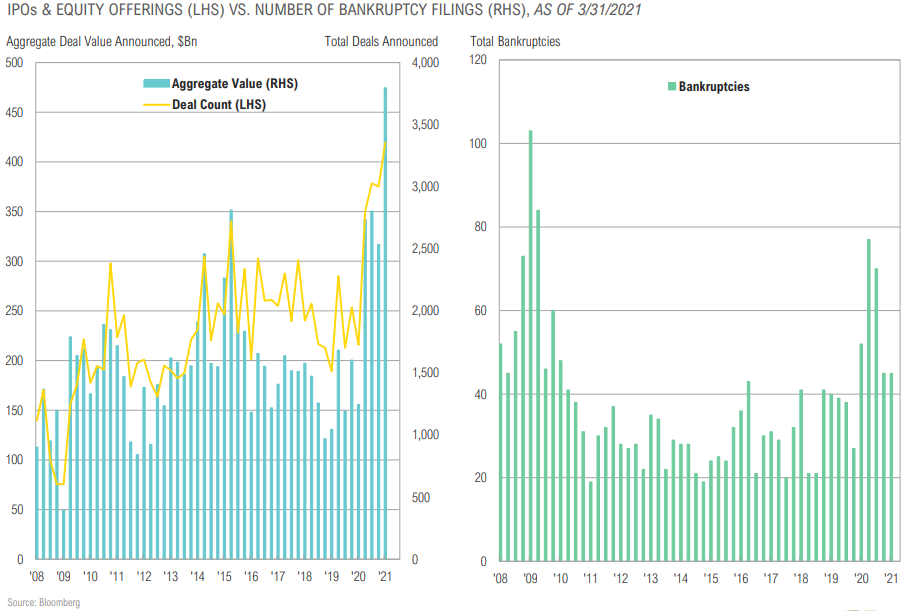Select the 'Aggregate Value (RHS)' legend label
911x611 pixels.
(x=235, y=84)
